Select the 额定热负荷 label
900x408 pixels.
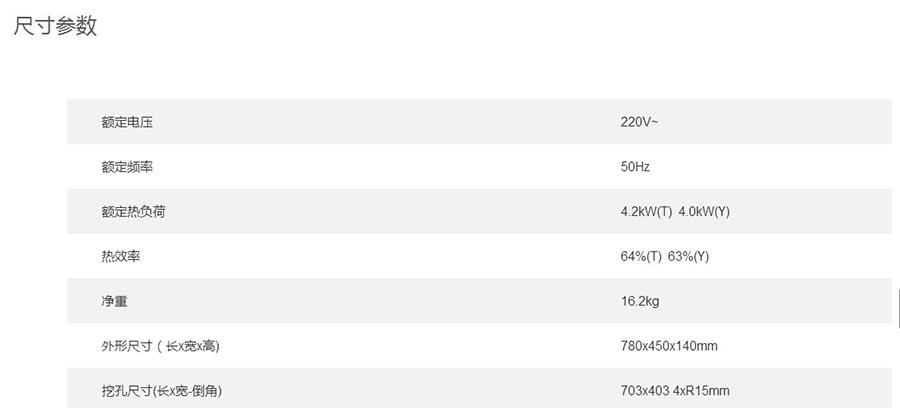133,212
